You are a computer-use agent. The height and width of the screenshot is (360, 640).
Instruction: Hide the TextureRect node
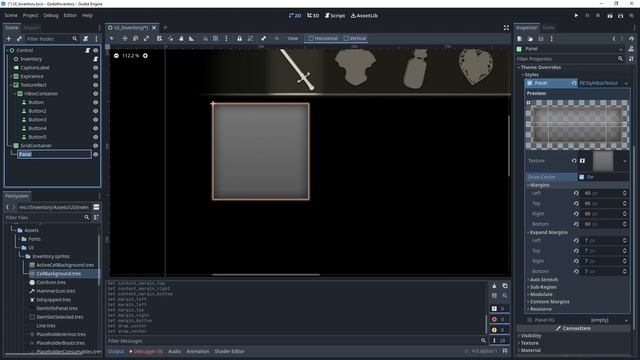(x=96, y=85)
